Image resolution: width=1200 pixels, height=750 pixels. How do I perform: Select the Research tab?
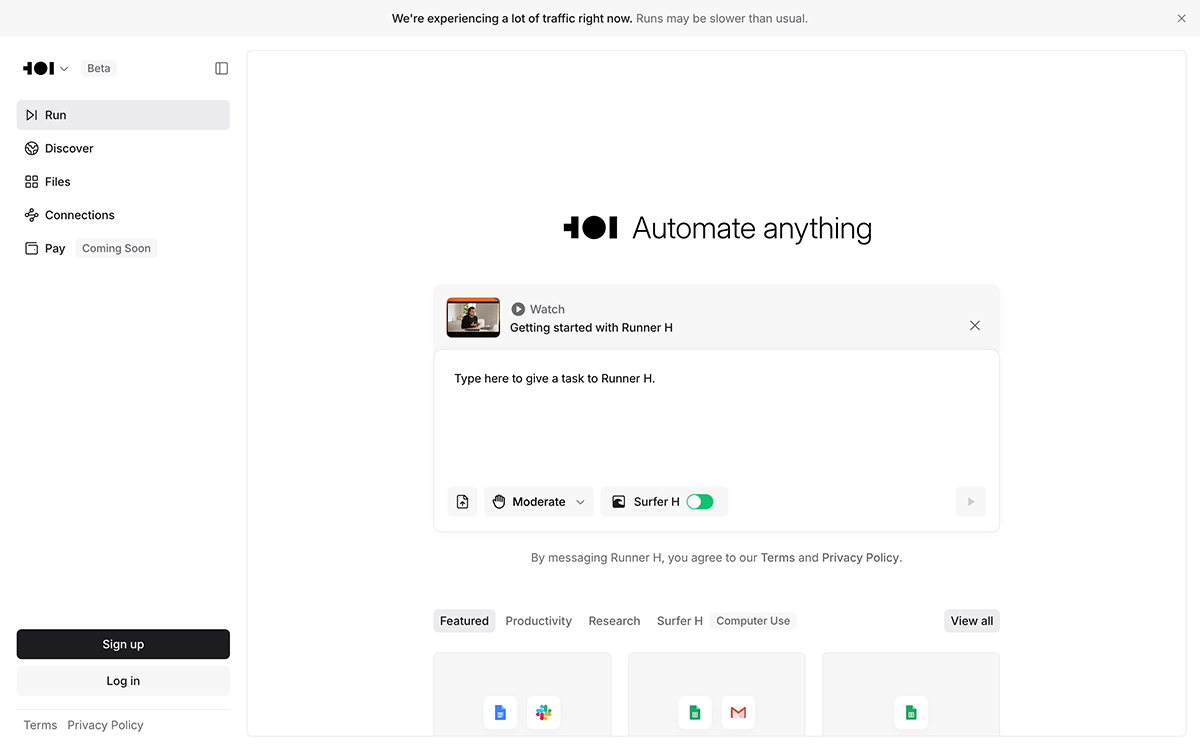click(x=614, y=621)
